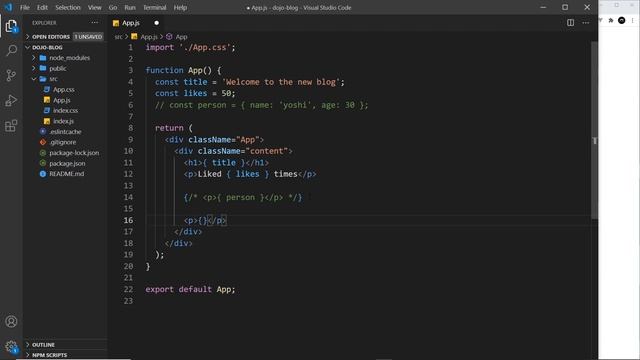Open the Source Control view

pyautogui.click(x=11, y=76)
